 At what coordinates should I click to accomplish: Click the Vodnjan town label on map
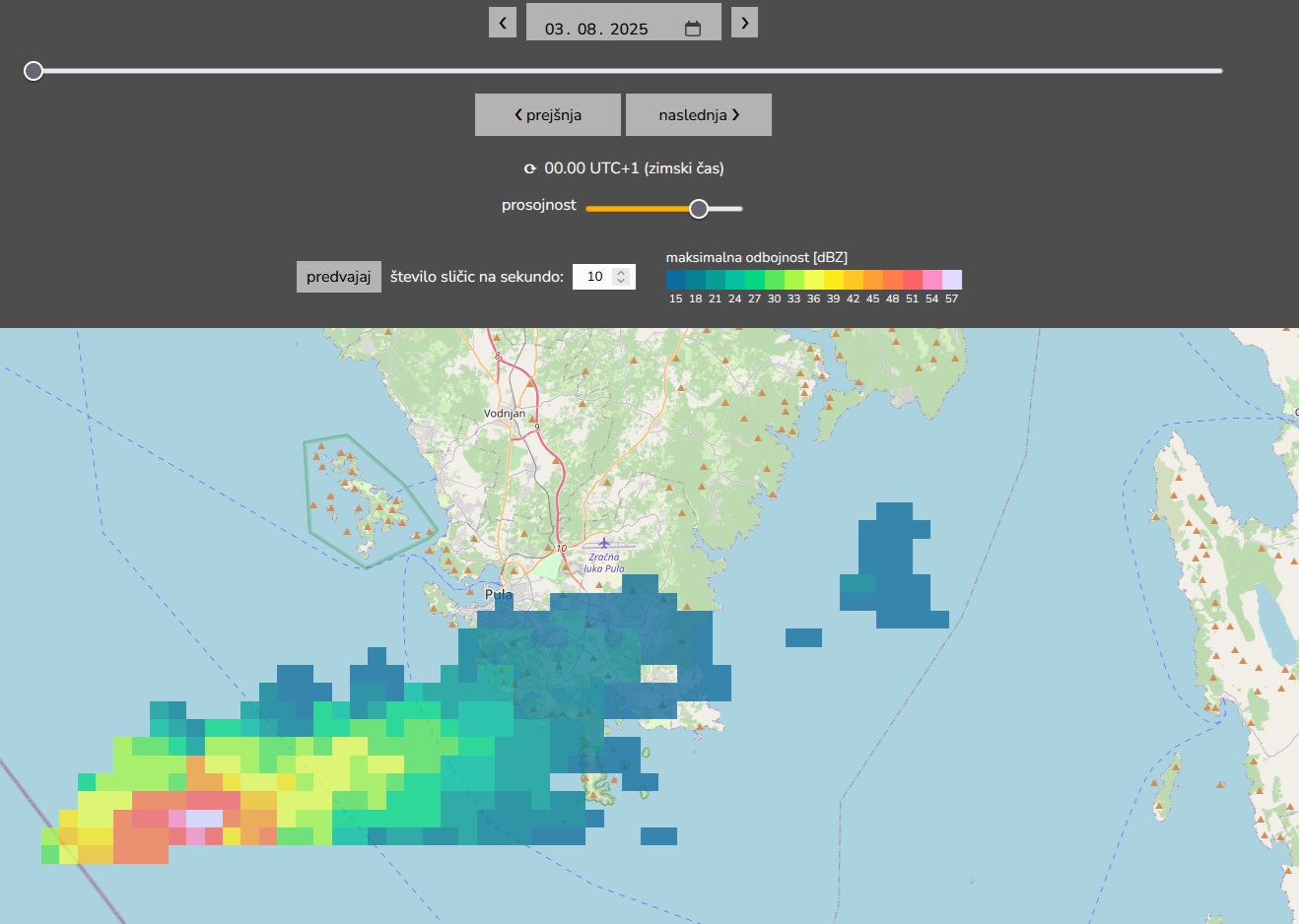pyautogui.click(x=505, y=414)
